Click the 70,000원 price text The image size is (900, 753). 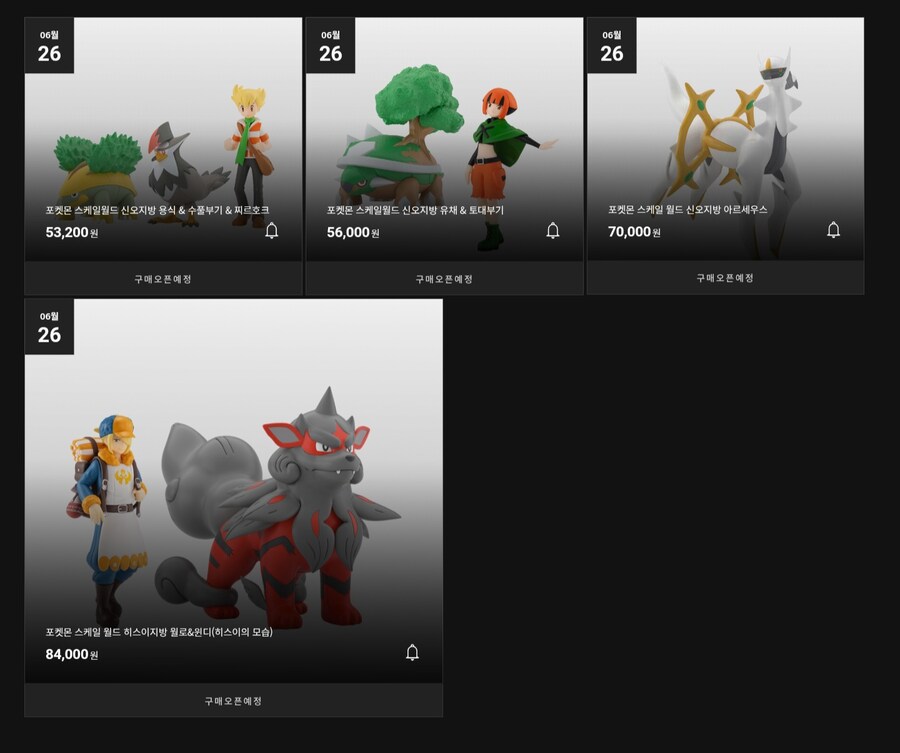[634, 232]
